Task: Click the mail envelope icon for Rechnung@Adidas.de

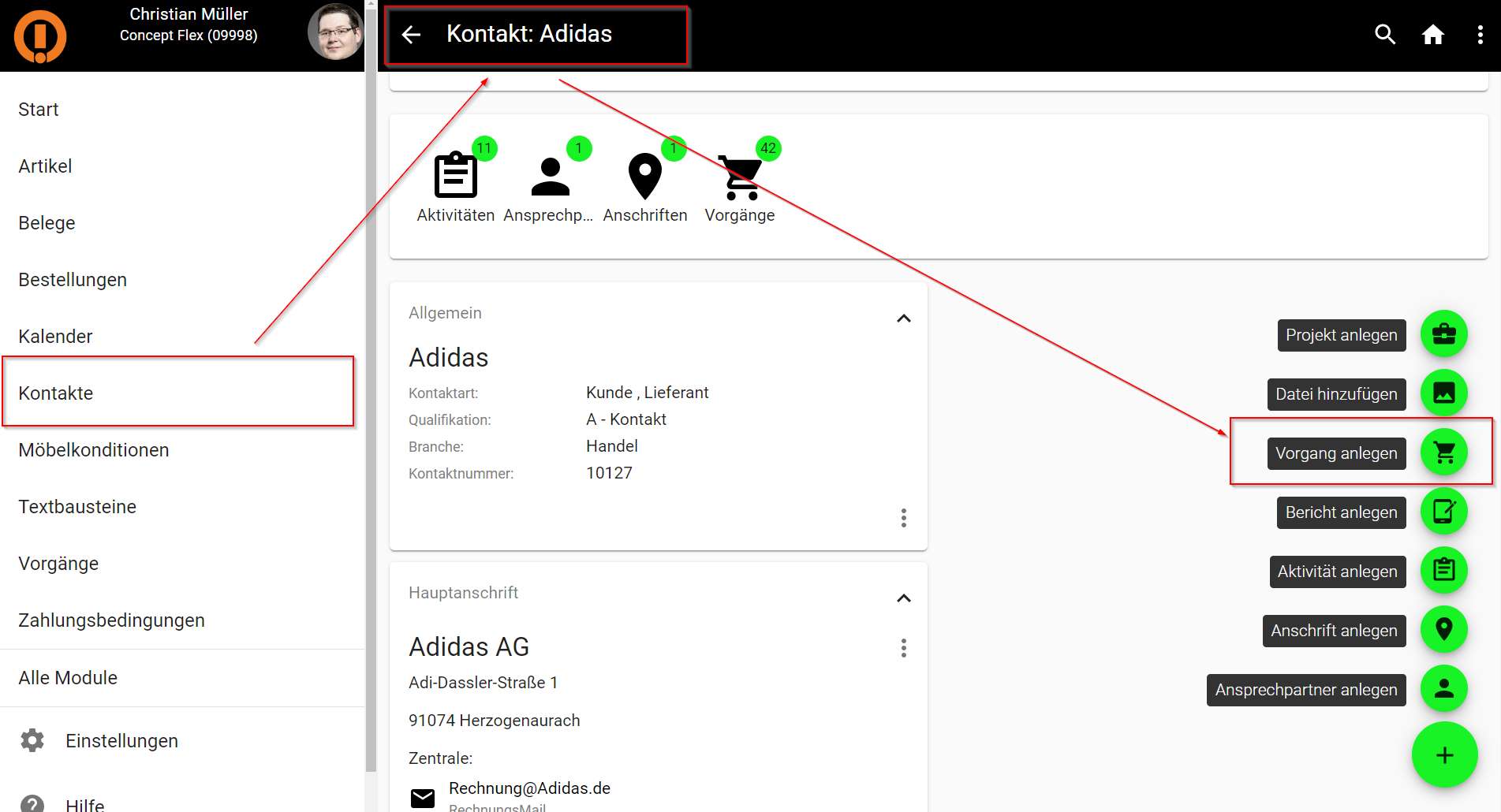Action: tap(423, 798)
